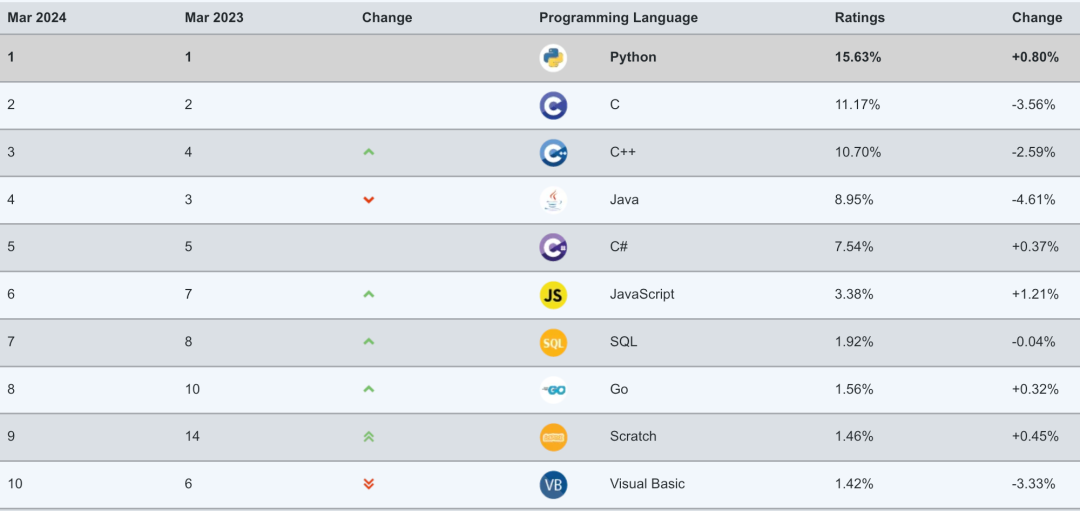Click the C# language name
This screenshot has height=511, width=1080.
click(x=619, y=247)
